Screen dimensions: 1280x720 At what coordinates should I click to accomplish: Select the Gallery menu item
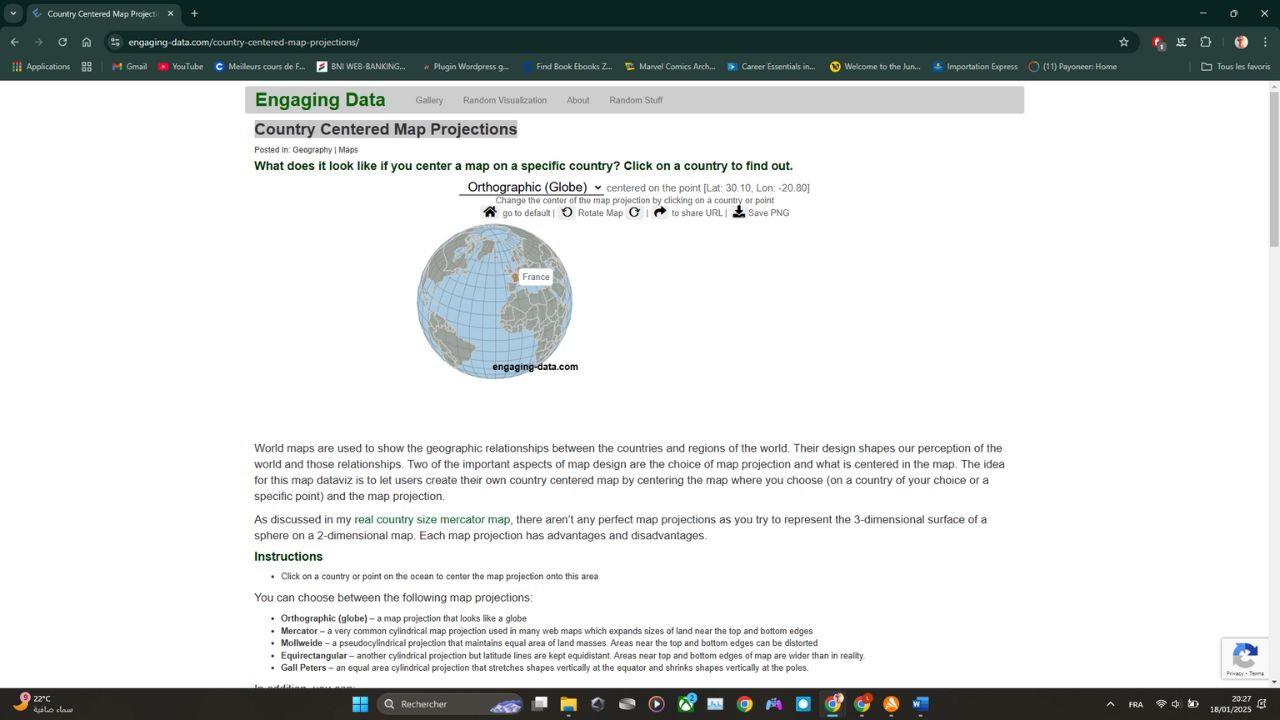(429, 100)
